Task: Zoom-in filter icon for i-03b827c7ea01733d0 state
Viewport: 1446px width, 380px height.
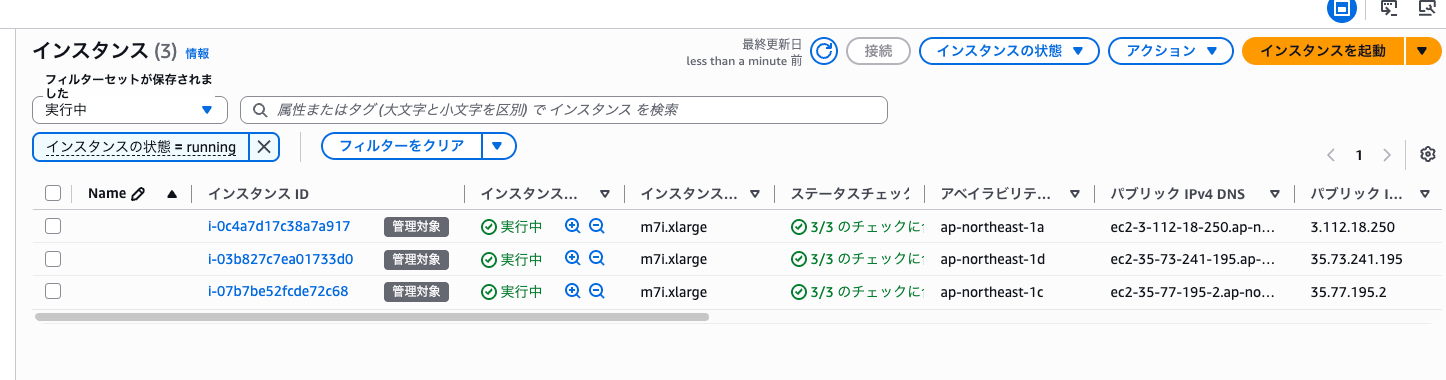Action: tap(573, 259)
